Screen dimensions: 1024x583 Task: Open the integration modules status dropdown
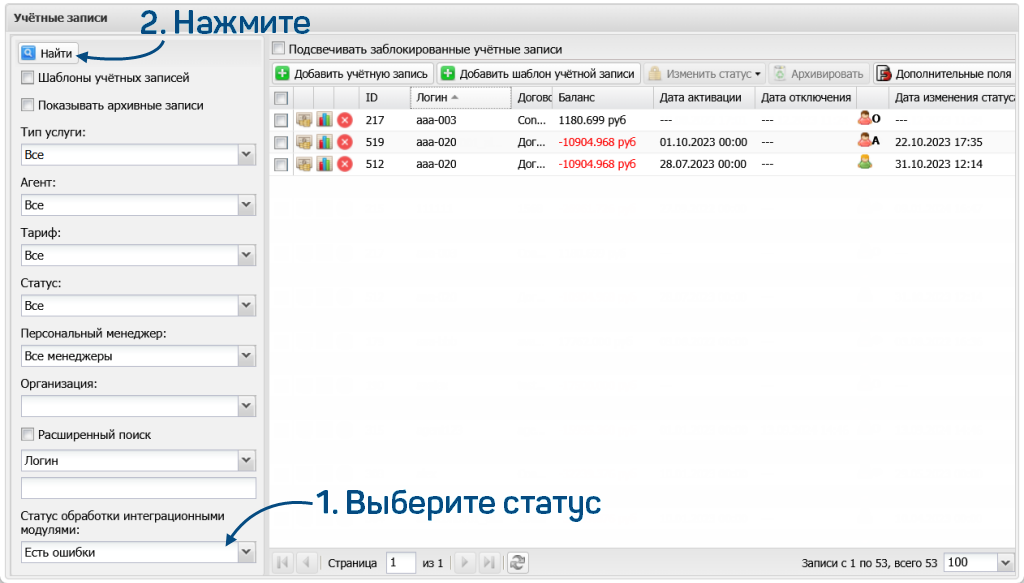pos(246,553)
